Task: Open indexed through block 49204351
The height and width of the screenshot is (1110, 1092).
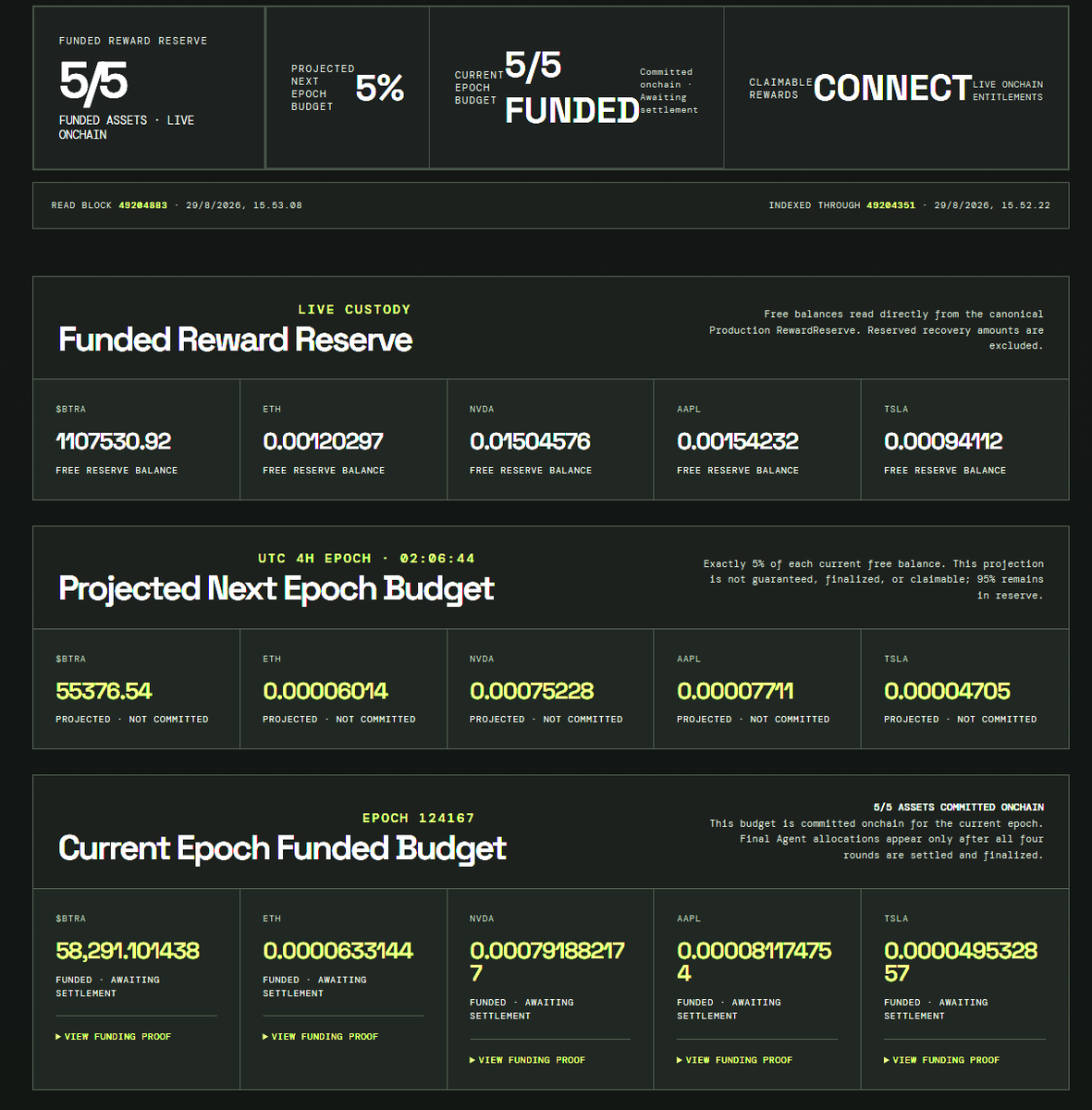Action: point(890,205)
